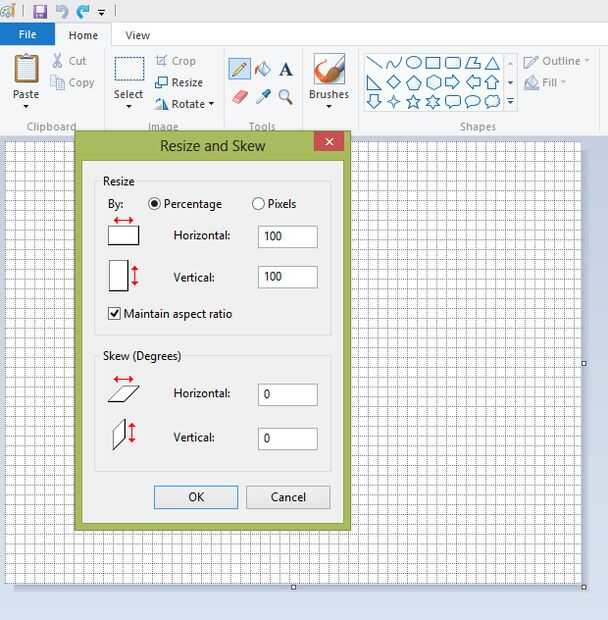Click the Skew Vertical input field
The width and height of the screenshot is (608, 620).
coord(287,439)
